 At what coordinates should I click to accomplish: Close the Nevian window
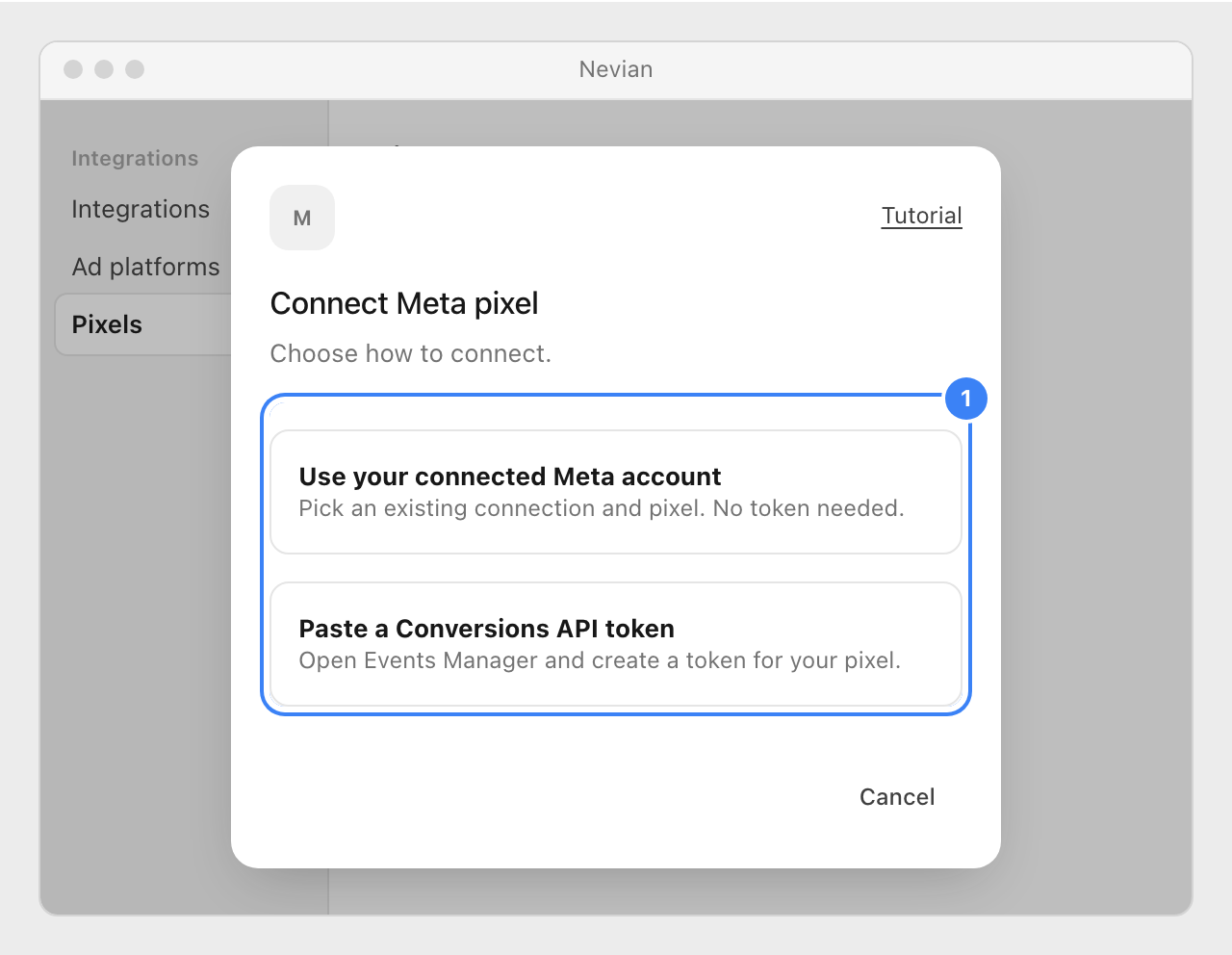coord(73,69)
